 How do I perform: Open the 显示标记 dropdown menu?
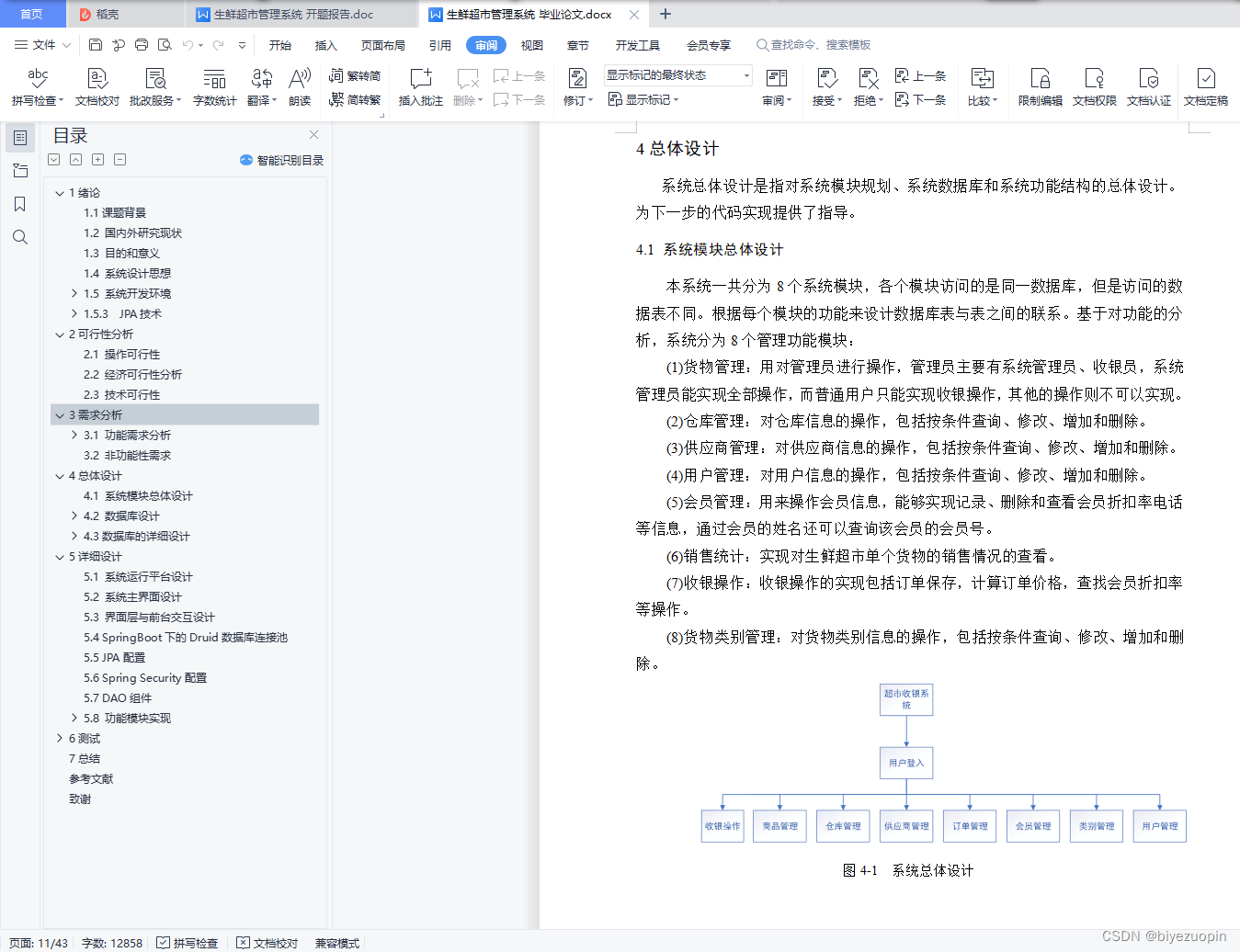click(643, 99)
